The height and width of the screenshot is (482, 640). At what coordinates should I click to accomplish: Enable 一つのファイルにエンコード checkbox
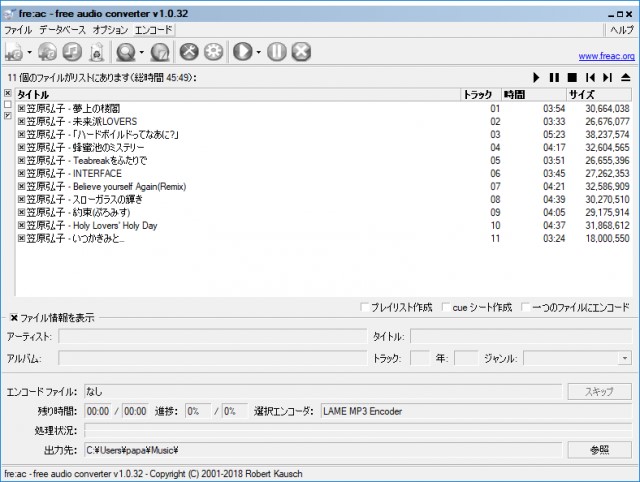(x=526, y=307)
